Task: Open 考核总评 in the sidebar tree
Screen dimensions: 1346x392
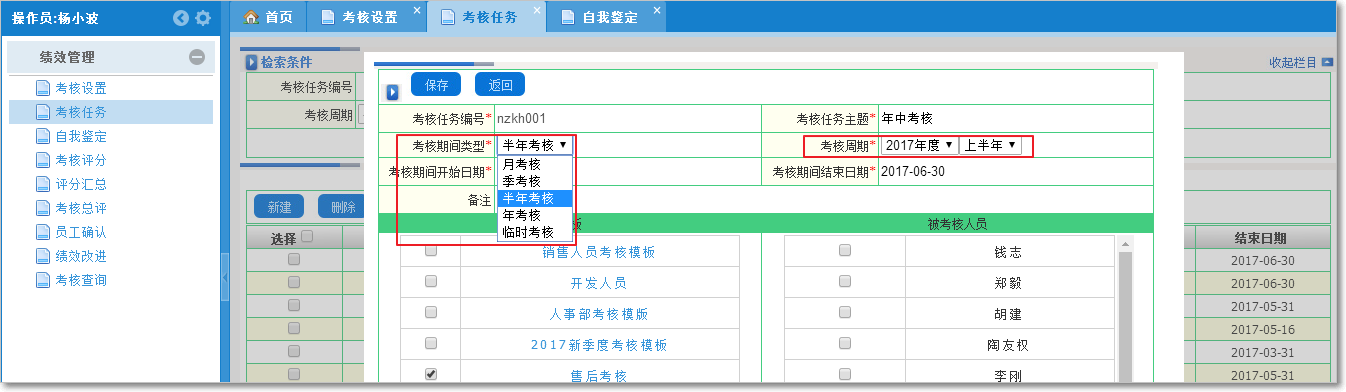Action: (x=81, y=208)
